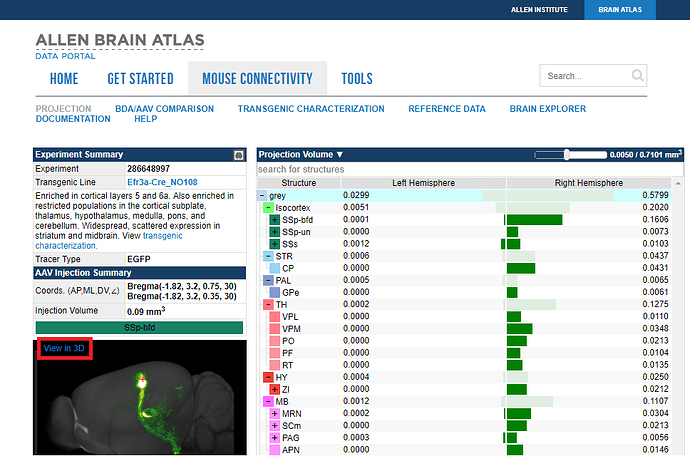Open the Help link

[x=146, y=119]
